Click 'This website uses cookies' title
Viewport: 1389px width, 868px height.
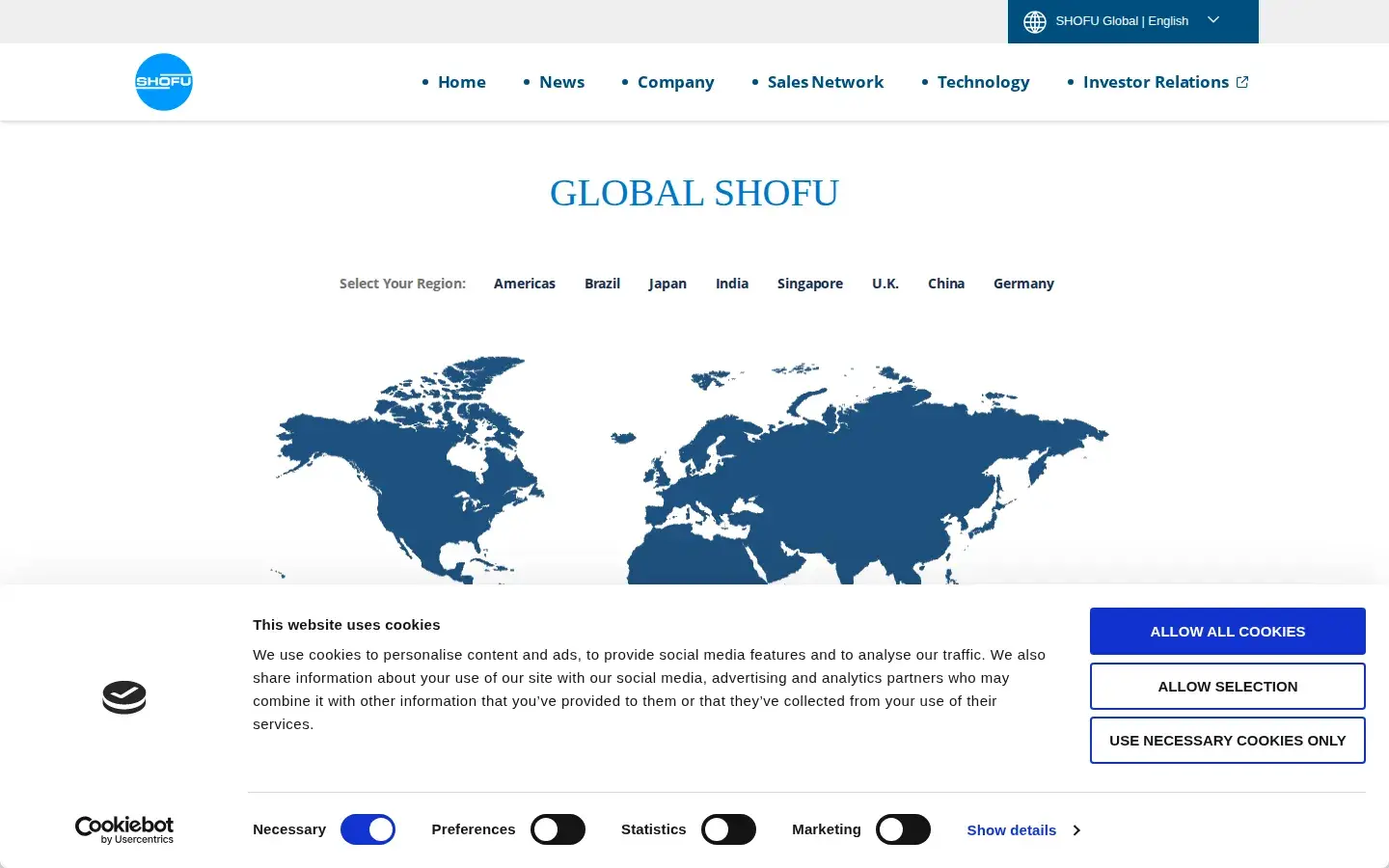click(x=346, y=625)
